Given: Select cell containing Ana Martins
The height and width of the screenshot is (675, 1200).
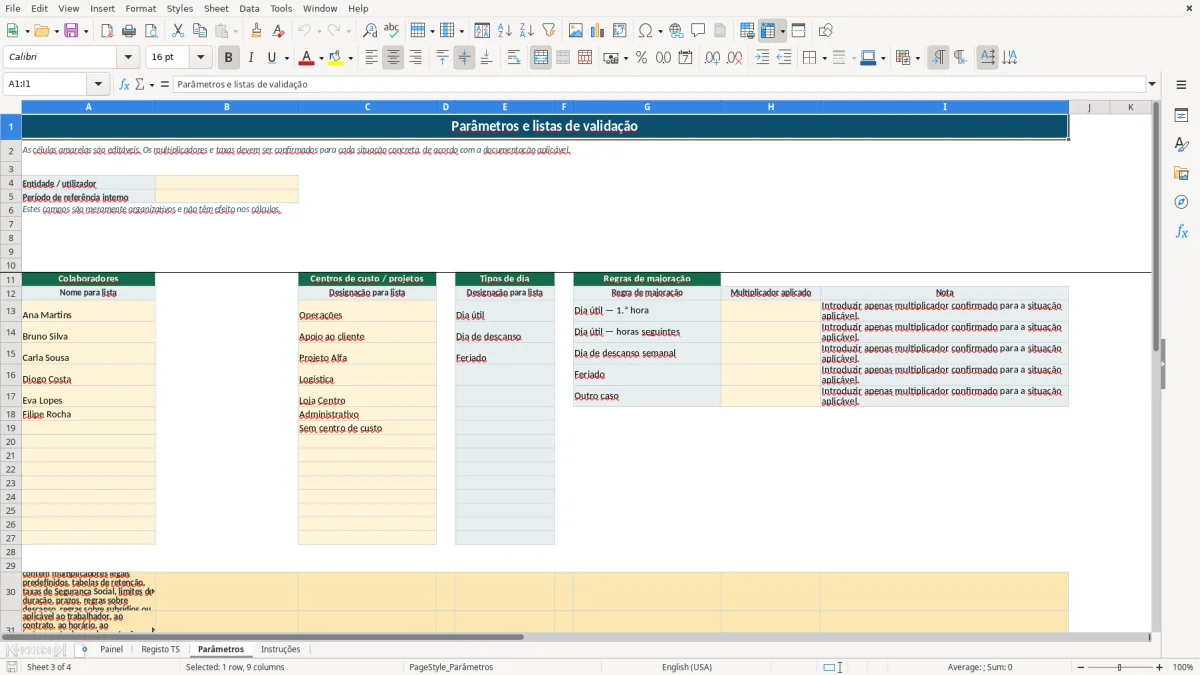Looking at the screenshot, I should [88, 311].
